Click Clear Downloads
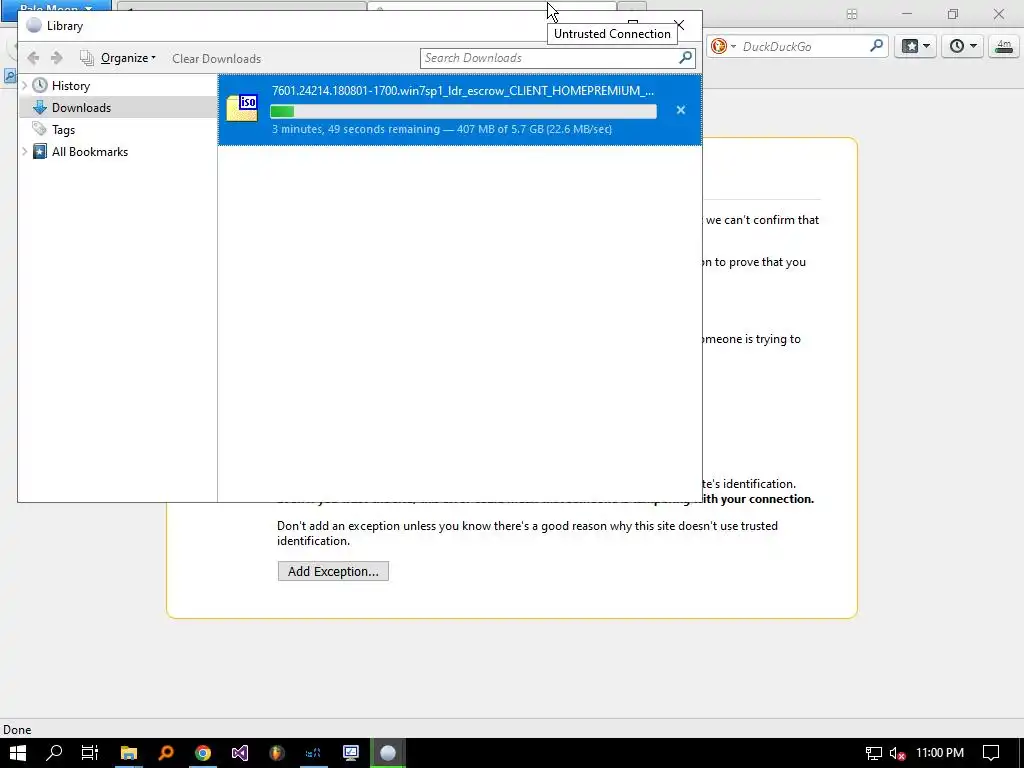Image resolution: width=1024 pixels, height=768 pixels. (x=216, y=58)
